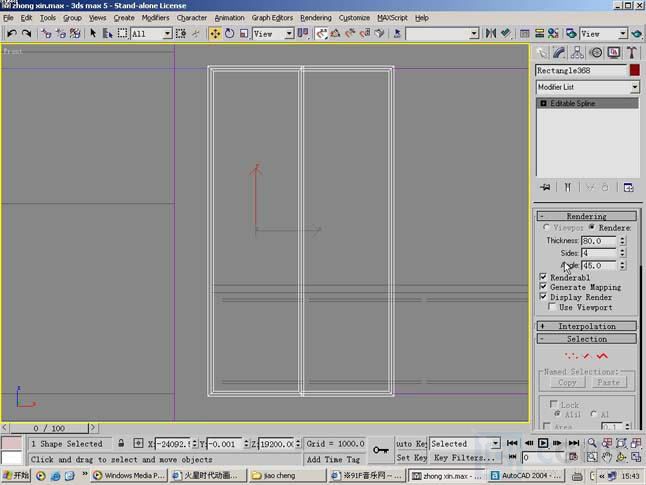
Task: Click the Undo arrow icon
Action: (12, 33)
